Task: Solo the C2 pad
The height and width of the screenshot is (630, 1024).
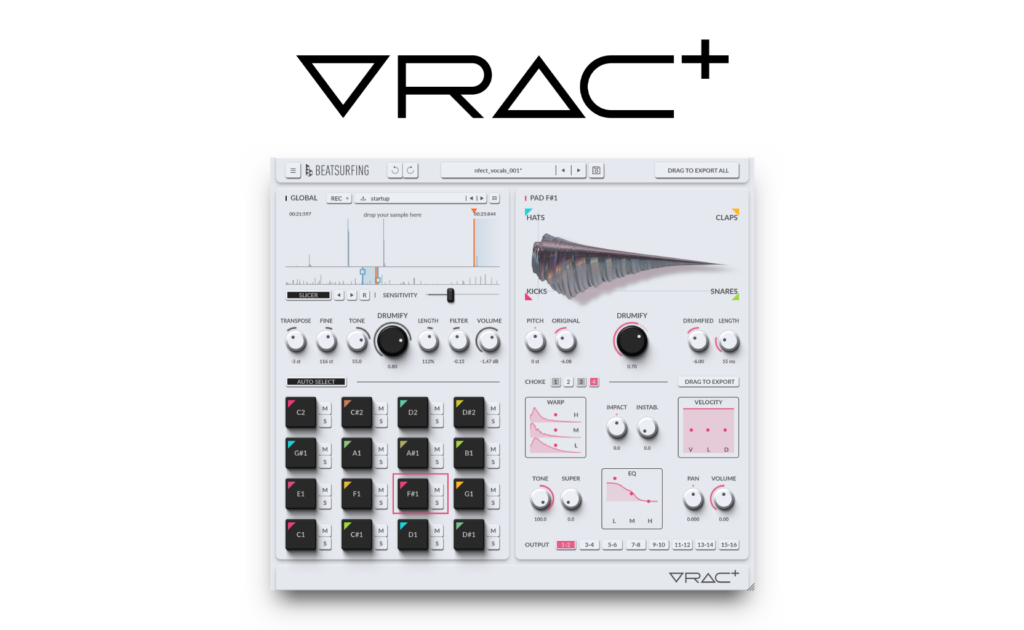Action: pos(325,422)
